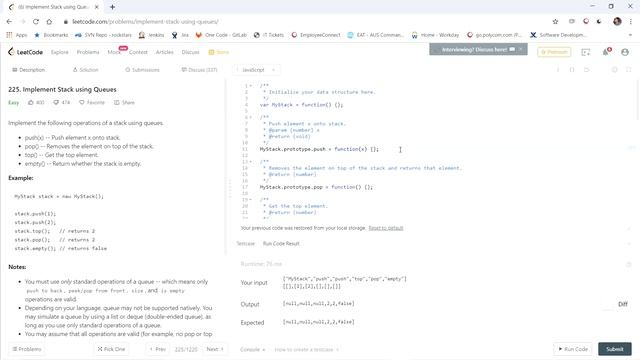Click browser back arrow
This screenshot has width=640, height=360.
(9, 21)
